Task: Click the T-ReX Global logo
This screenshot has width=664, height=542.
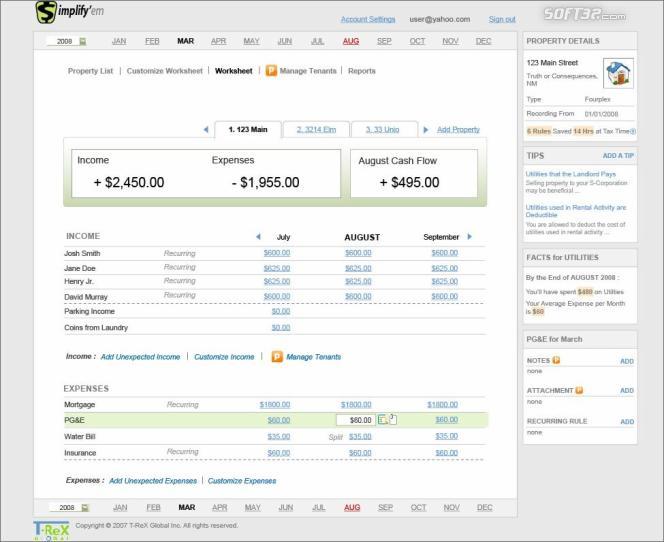Action: 51,531
